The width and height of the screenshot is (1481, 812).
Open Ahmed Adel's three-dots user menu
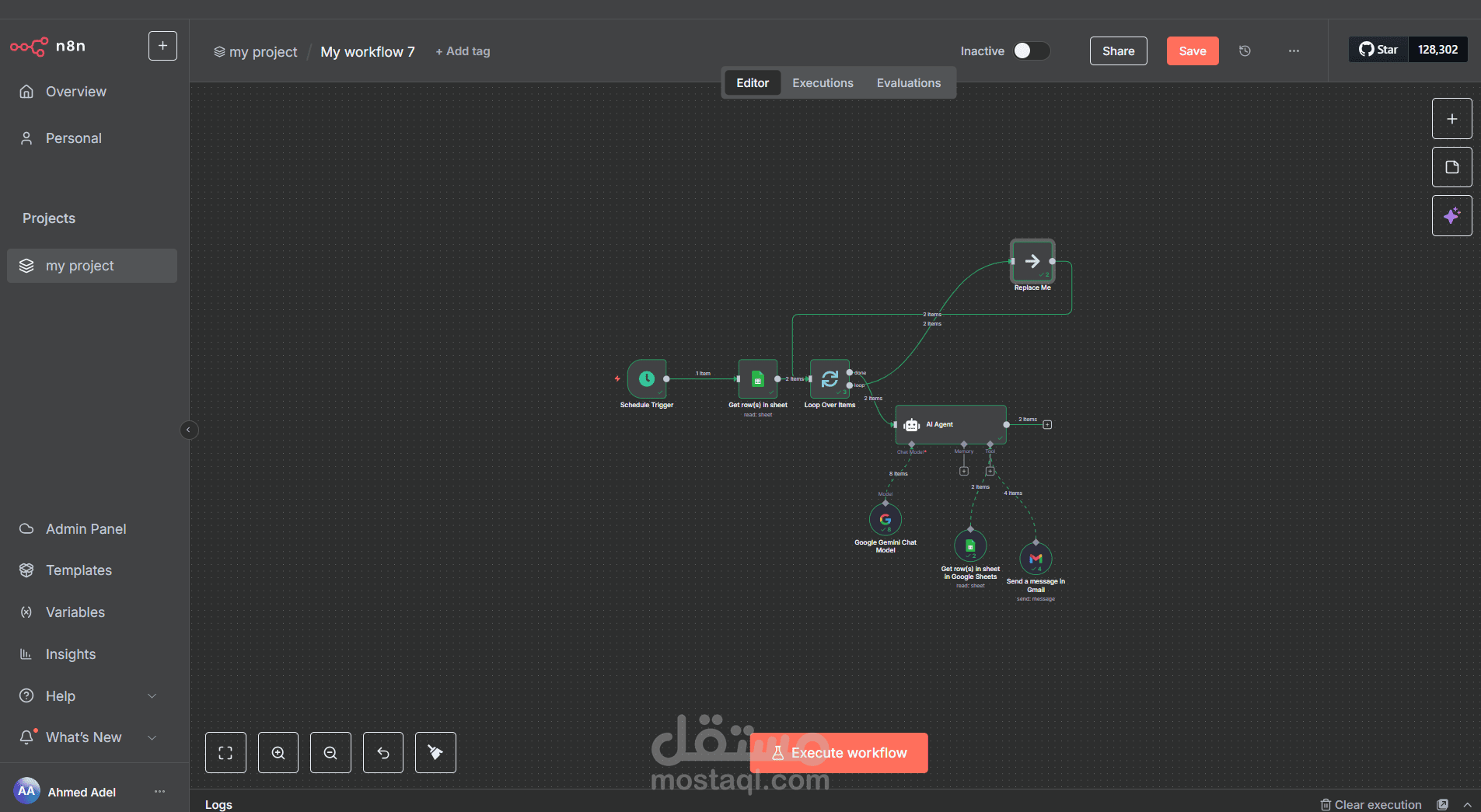[x=160, y=792]
